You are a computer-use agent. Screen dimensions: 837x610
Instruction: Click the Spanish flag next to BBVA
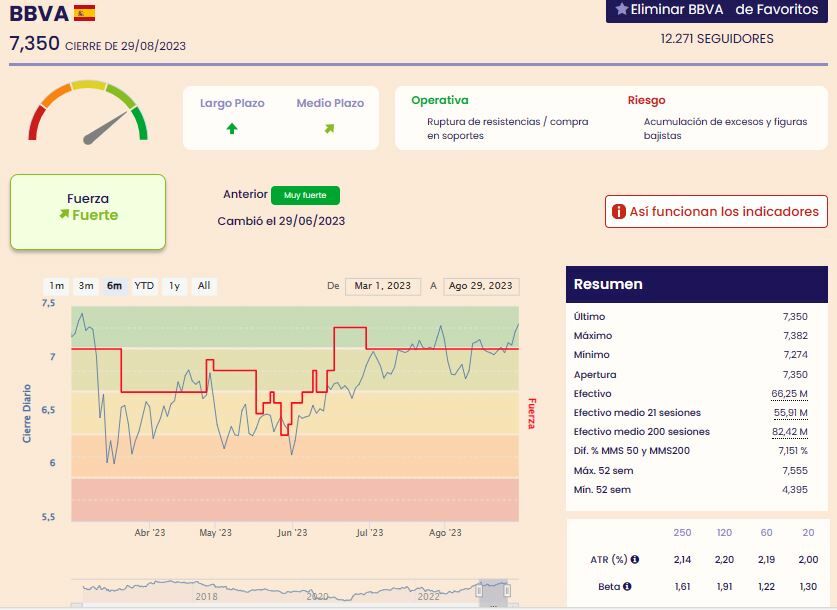click(84, 13)
